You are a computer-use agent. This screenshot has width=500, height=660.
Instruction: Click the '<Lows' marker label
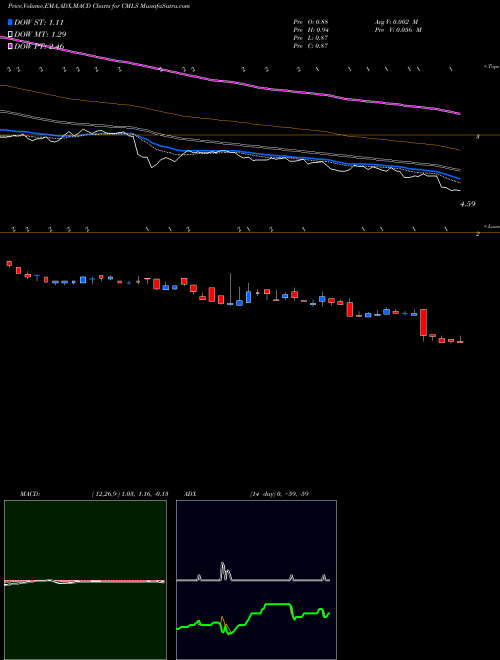[491, 226]
